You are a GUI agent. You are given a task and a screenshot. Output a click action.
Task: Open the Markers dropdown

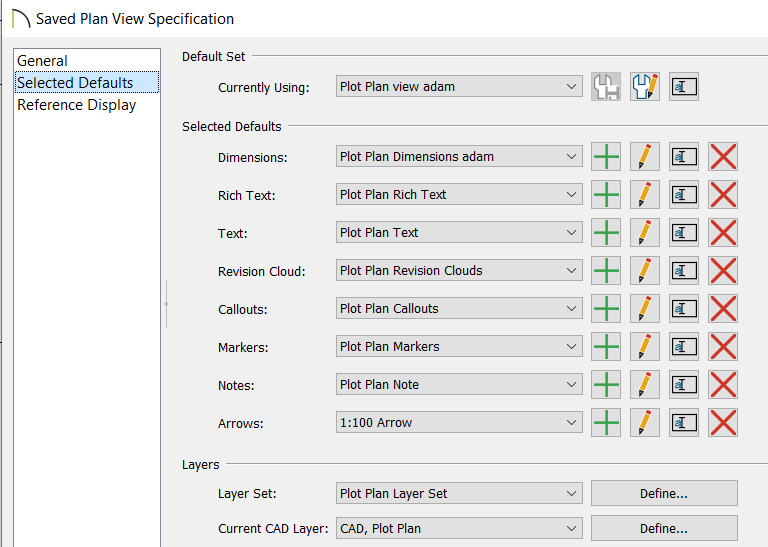point(459,346)
